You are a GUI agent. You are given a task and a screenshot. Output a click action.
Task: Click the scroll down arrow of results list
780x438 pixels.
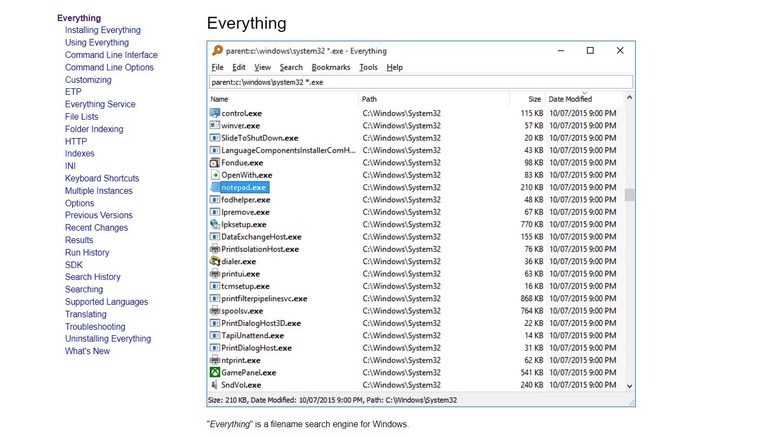(x=629, y=386)
